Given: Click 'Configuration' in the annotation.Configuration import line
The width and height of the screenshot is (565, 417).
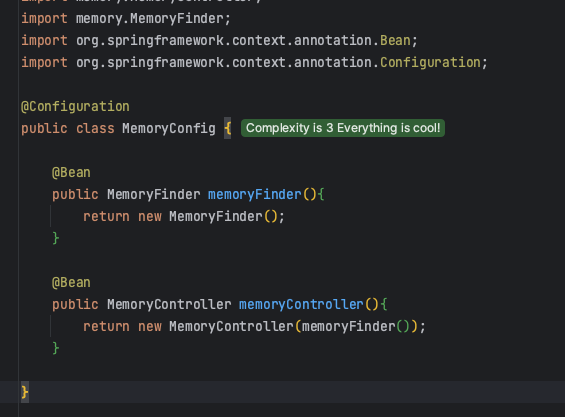Looking at the screenshot, I should click(x=430, y=63).
